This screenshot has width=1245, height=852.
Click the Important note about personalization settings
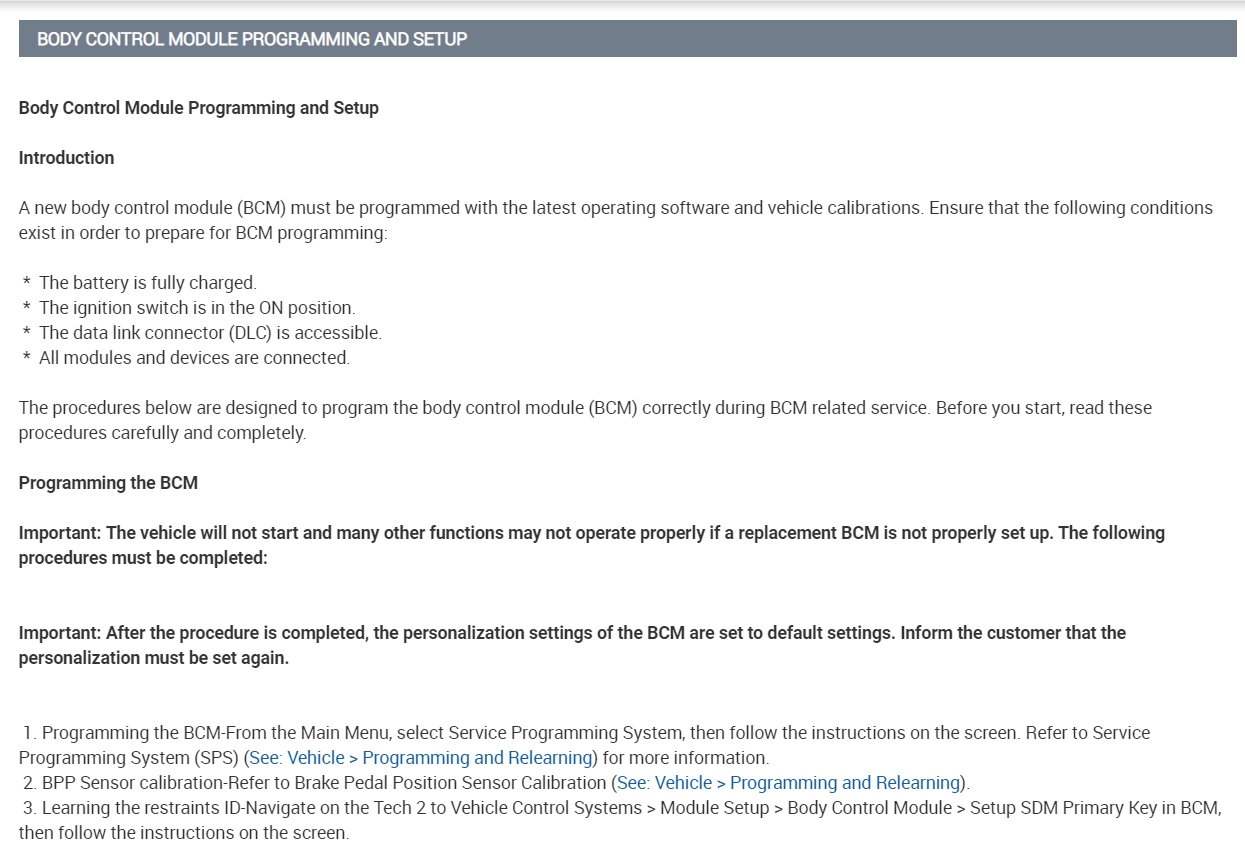click(572, 645)
